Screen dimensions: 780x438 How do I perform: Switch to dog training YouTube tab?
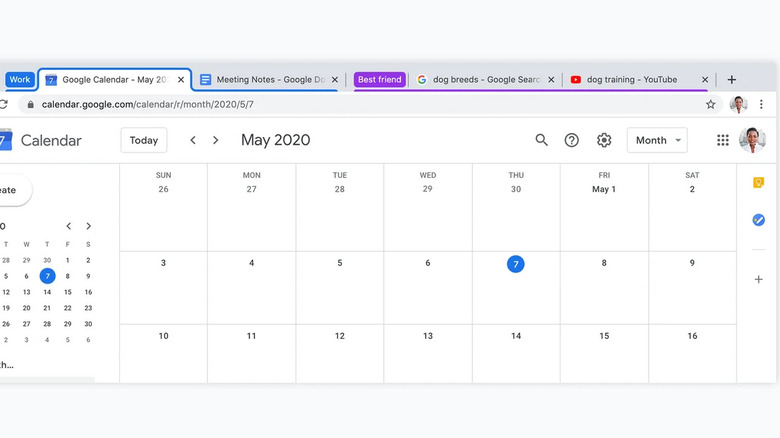tap(639, 80)
